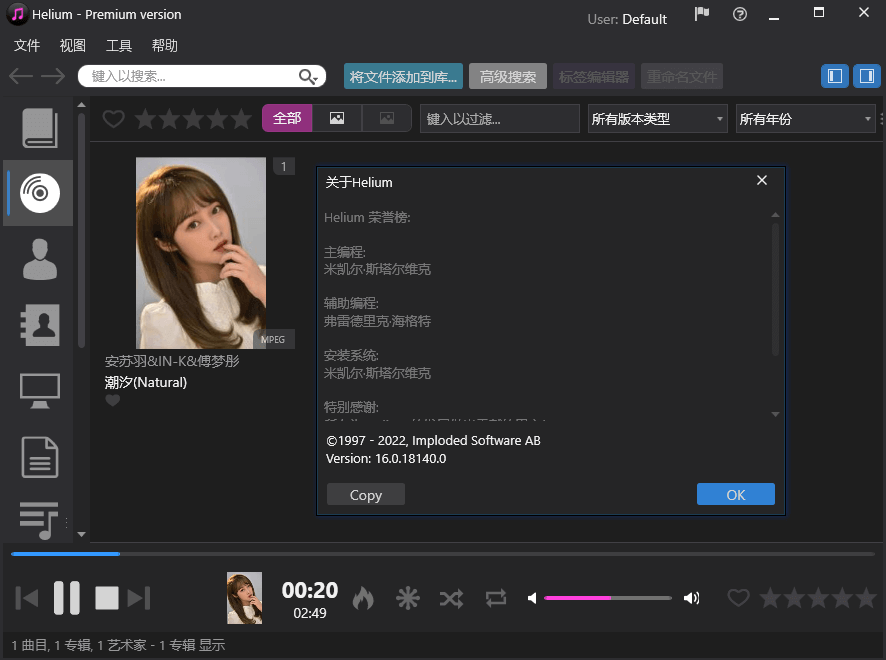Toggle the favorite heart above the album grid
This screenshot has width=886, height=660.
click(113, 118)
